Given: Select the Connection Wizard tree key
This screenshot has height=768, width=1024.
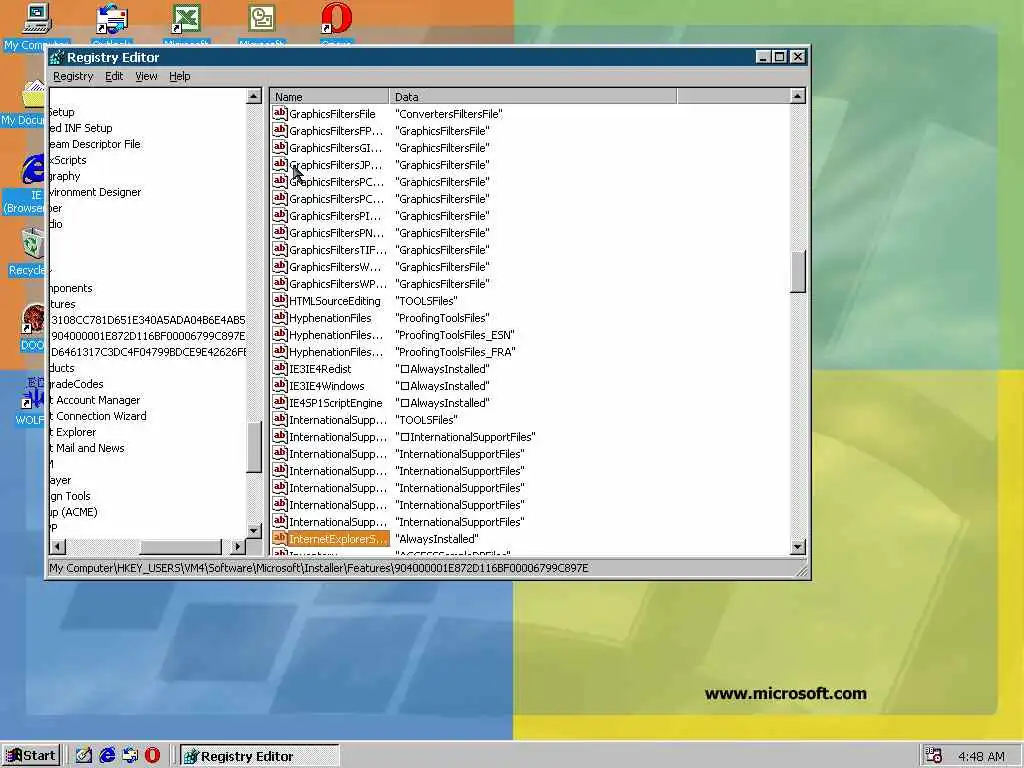Looking at the screenshot, I should [100, 416].
